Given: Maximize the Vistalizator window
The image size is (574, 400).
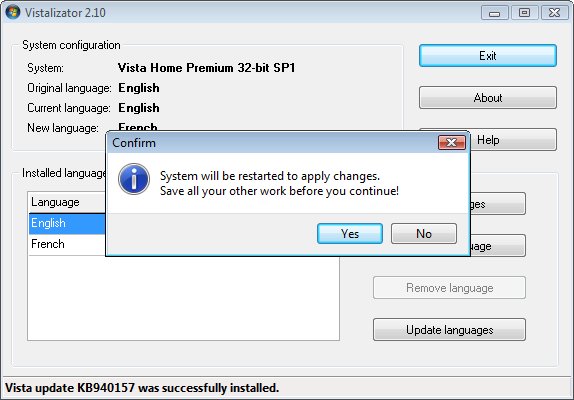Looking at the screenshot, I should [x=524, y=13].
